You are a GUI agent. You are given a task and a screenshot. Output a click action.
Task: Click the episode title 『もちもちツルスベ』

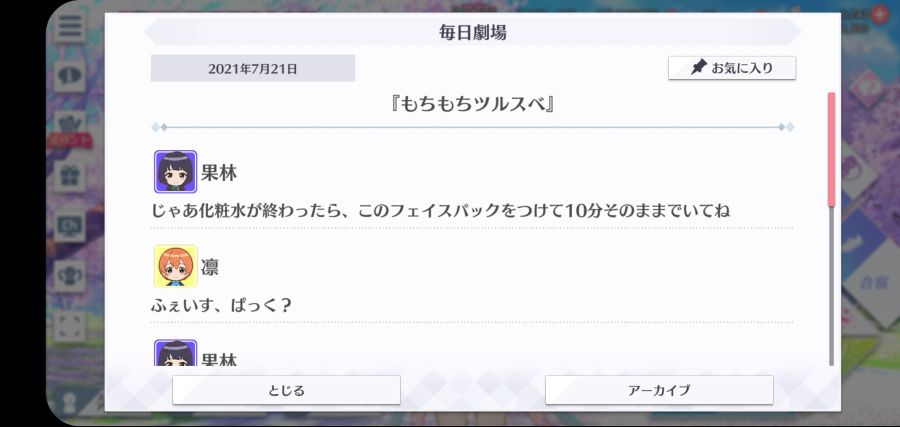472,104
